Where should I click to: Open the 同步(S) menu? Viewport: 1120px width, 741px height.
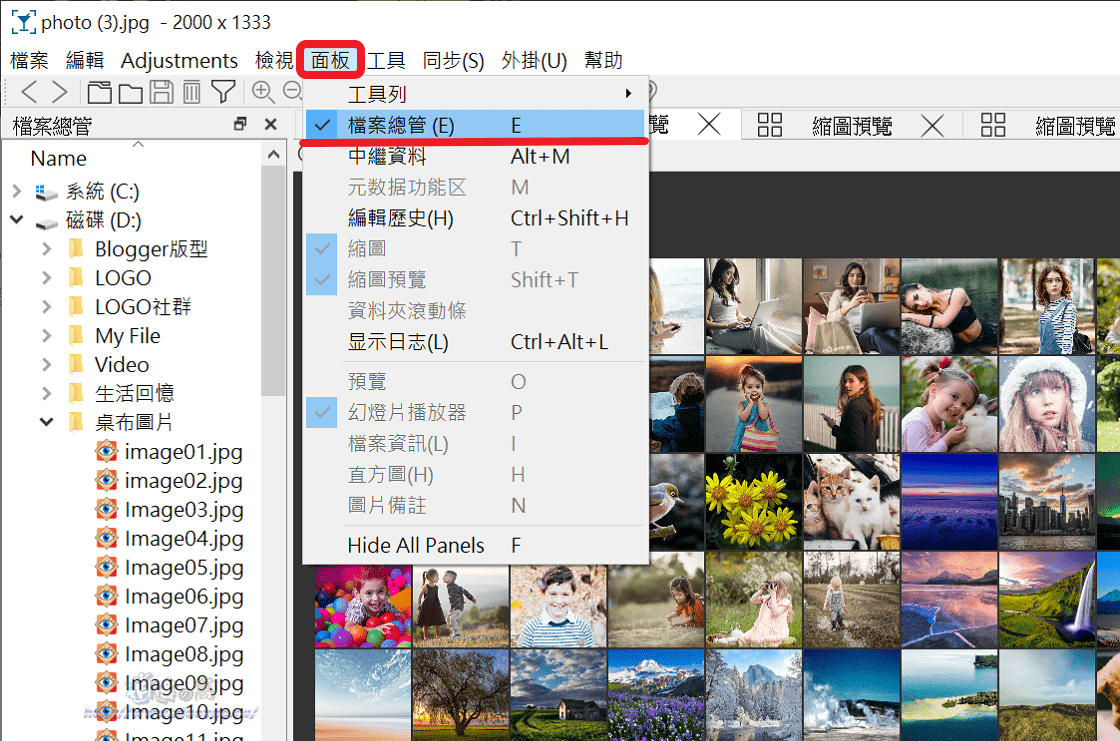pyautogui.click(x=453, y=60)
